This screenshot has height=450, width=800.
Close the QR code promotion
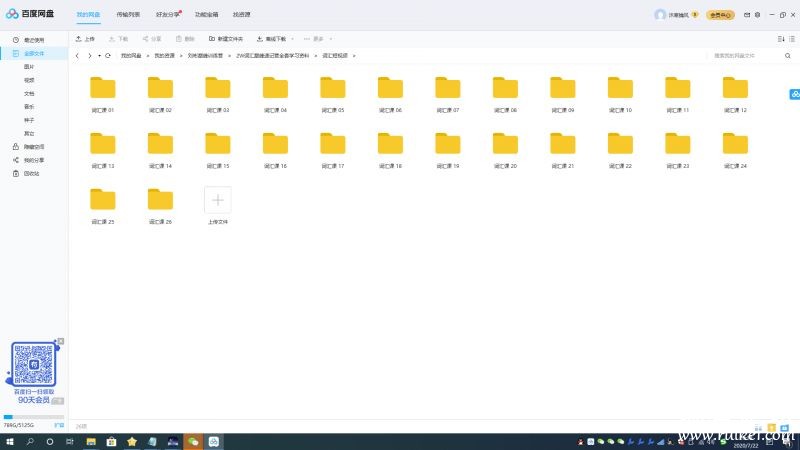pyautogui.click(x=61, y=341)
